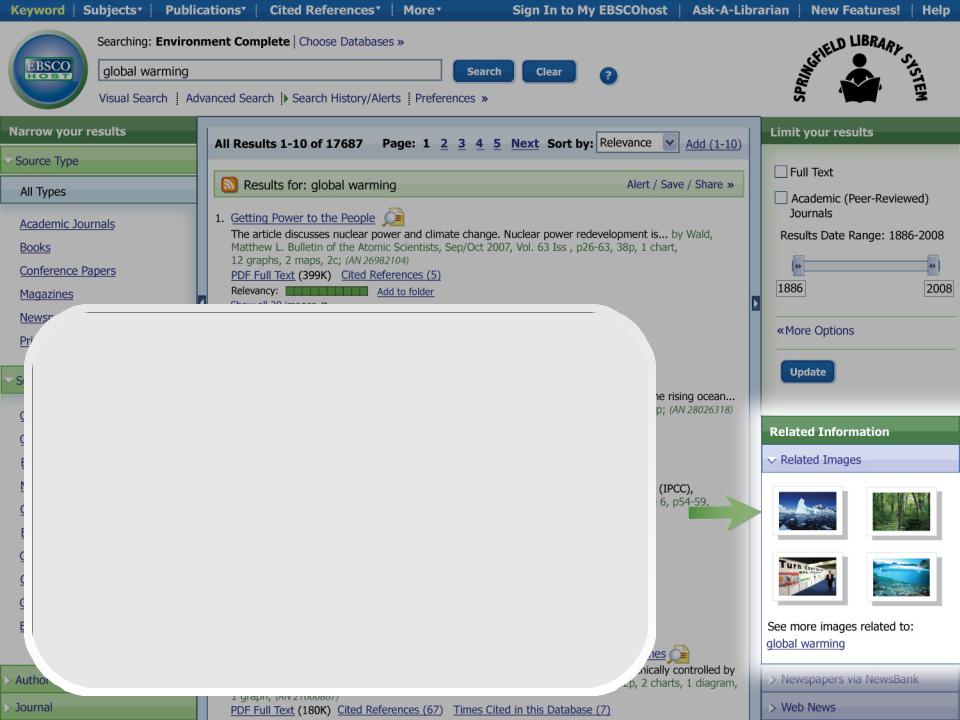Open global warming related images link
960x720 pixels.
[x=805, y=643]
